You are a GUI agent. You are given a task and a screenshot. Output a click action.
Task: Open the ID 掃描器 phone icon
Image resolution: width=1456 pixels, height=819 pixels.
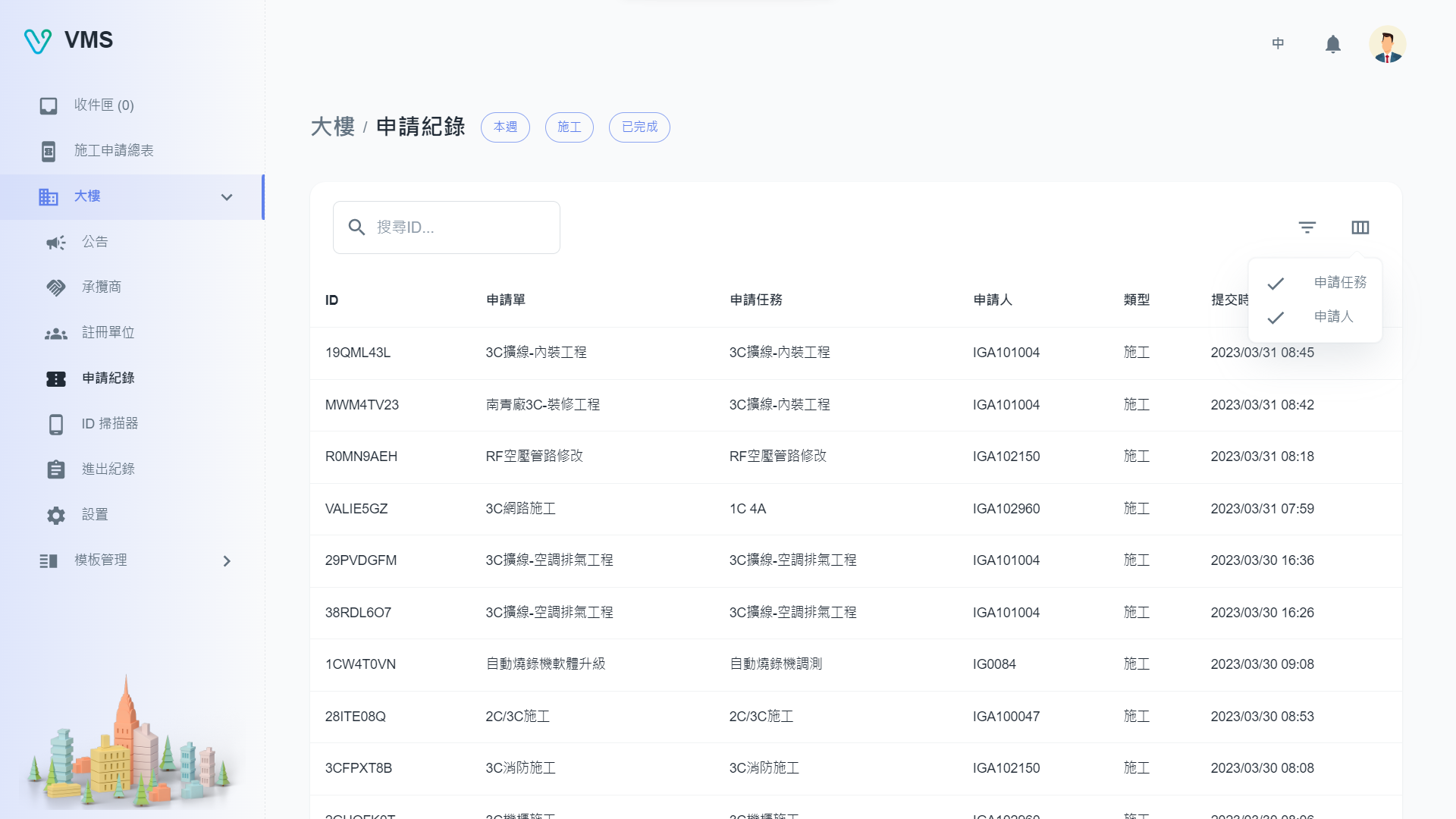click(x=56, y=425)
